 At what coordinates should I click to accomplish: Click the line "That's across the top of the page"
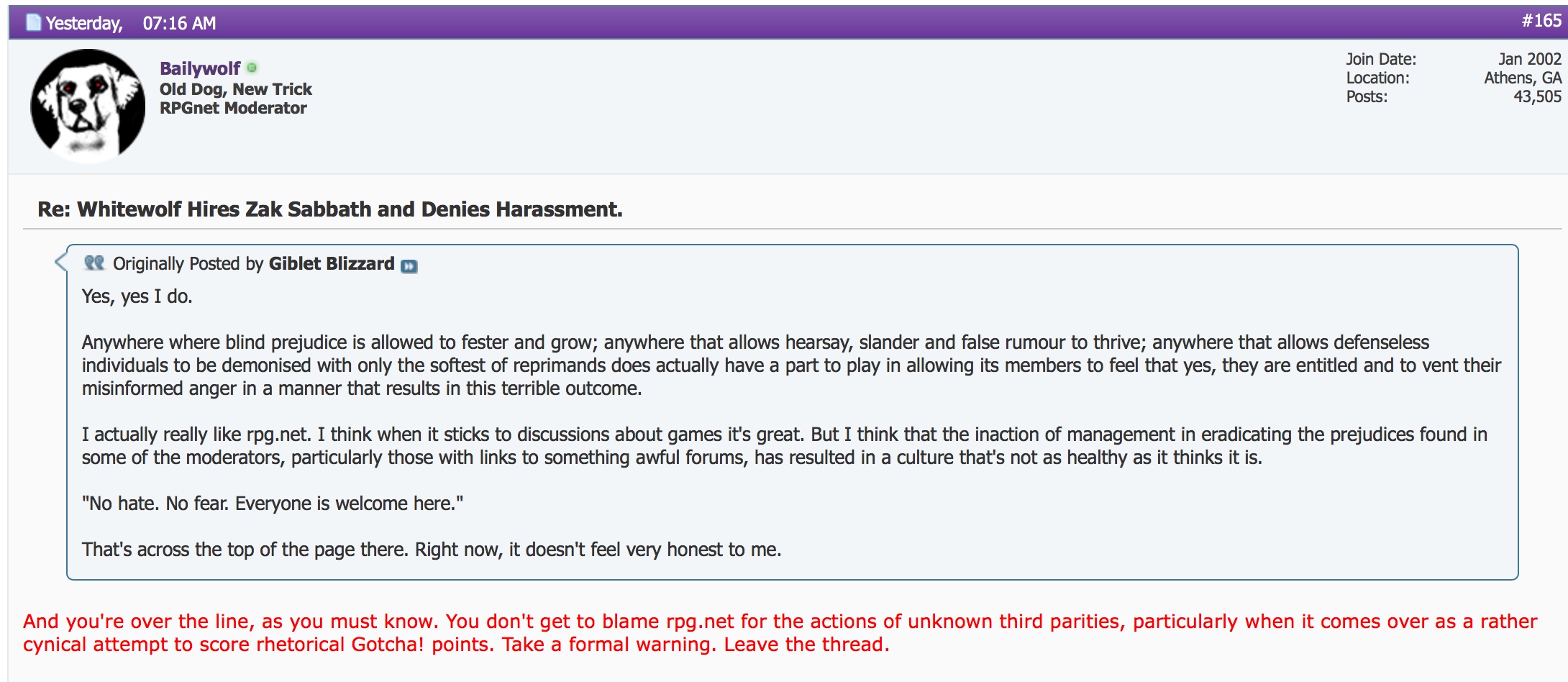click(431, 550)
